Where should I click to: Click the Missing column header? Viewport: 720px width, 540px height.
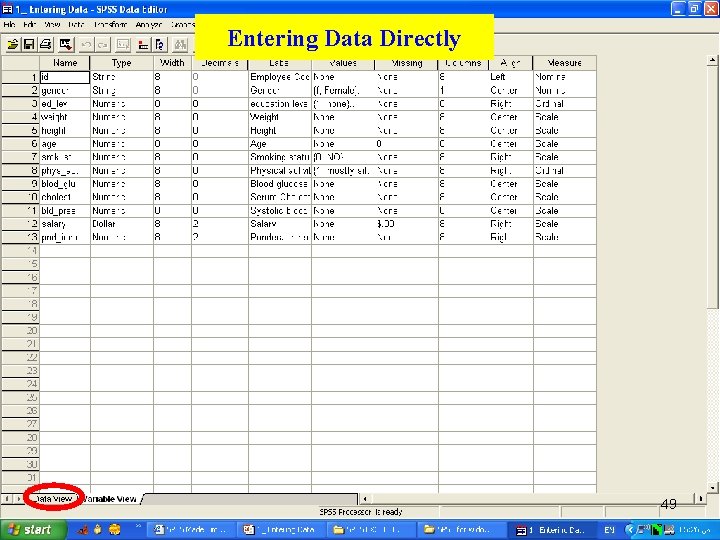point(406,63)
